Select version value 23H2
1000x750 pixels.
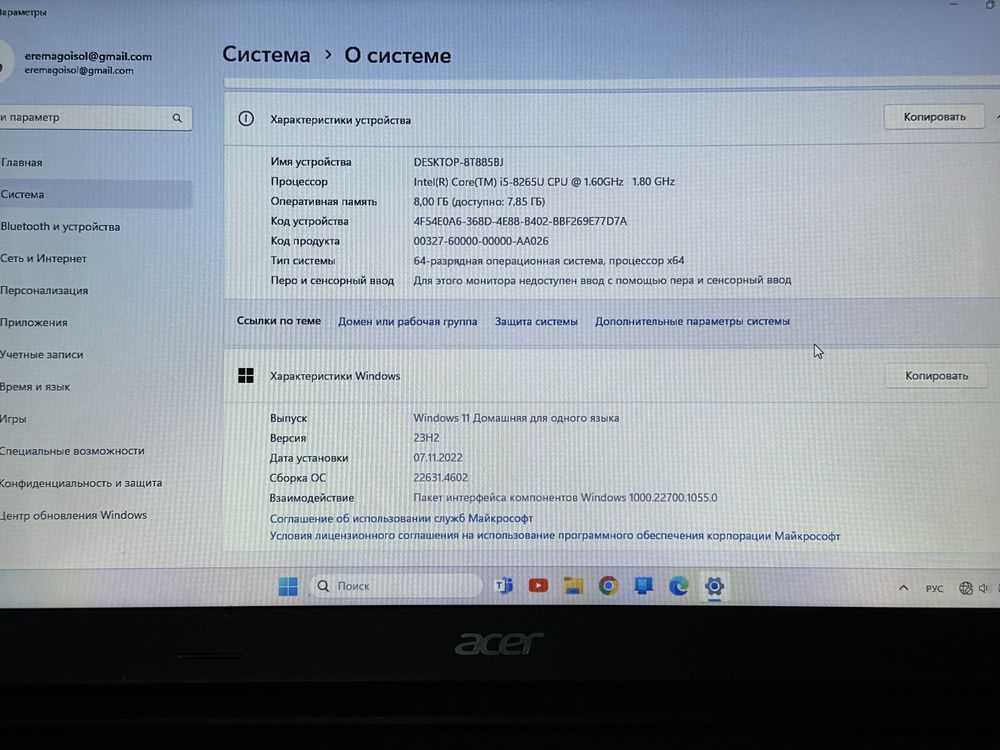pos(426,438)
